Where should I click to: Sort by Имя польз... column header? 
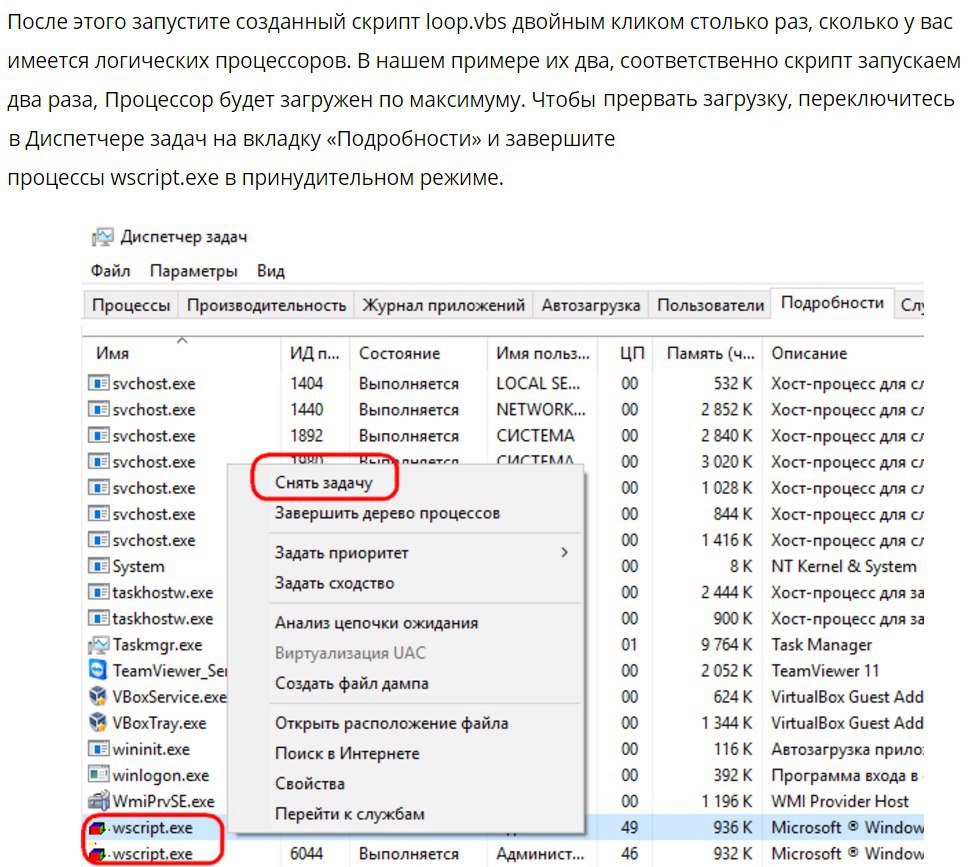point(542,353)
